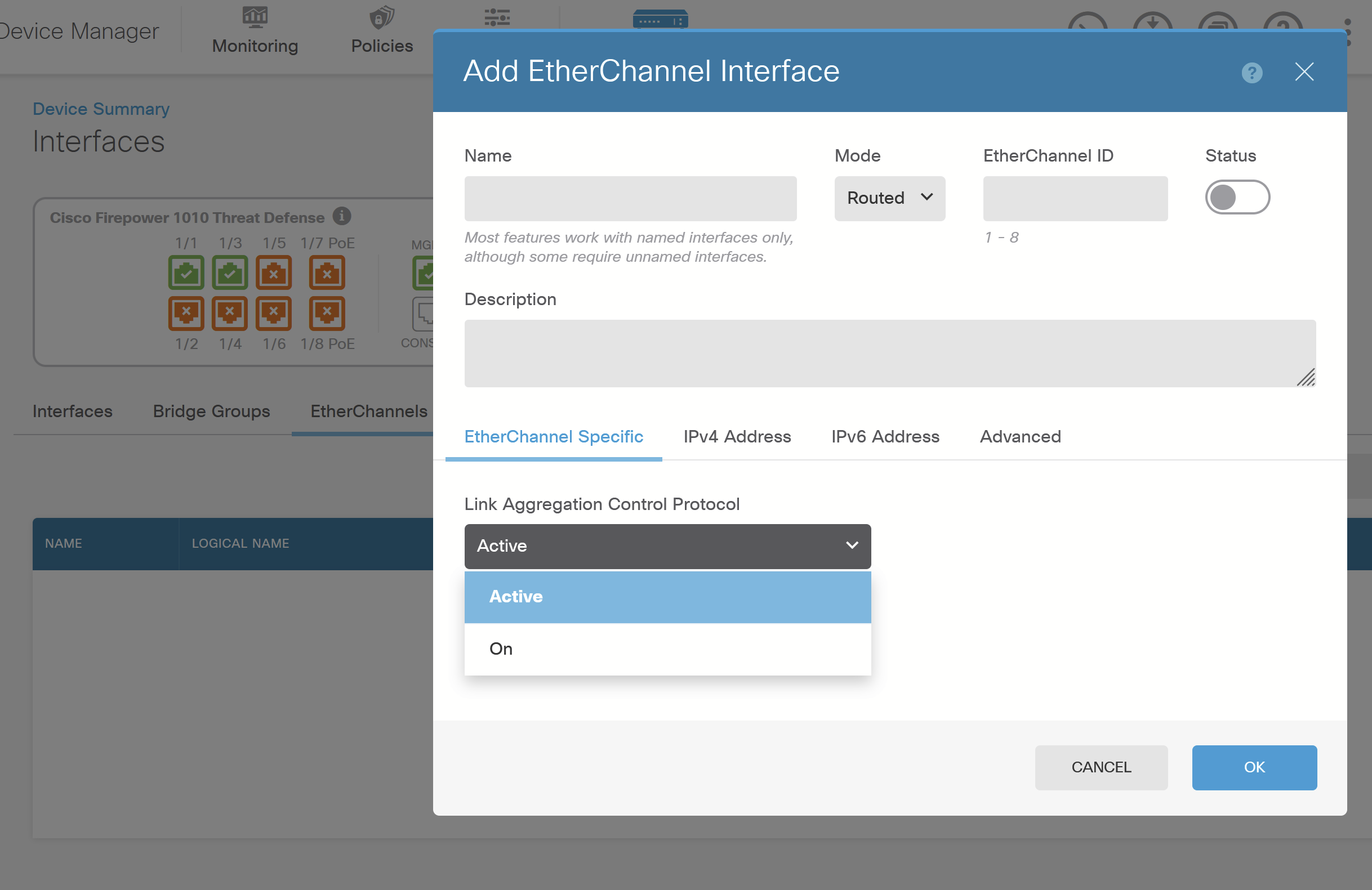Open the Device Summary link
The image size is (1372, 890).
click(101, 108)
